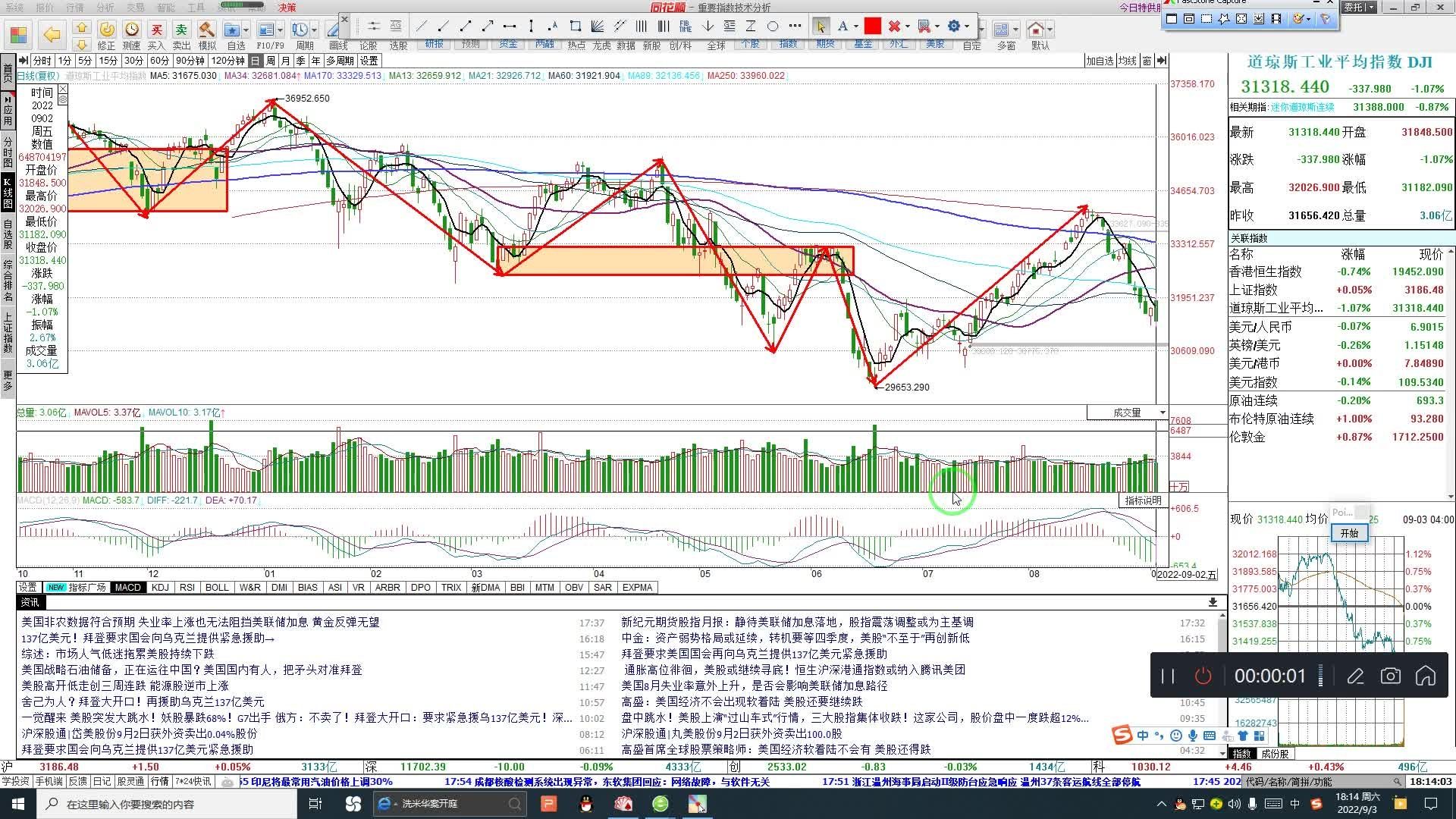Expand the 默认 home dropdown arrow
The height and width of the screenshot is (819, 1456).
point(1050,30)
